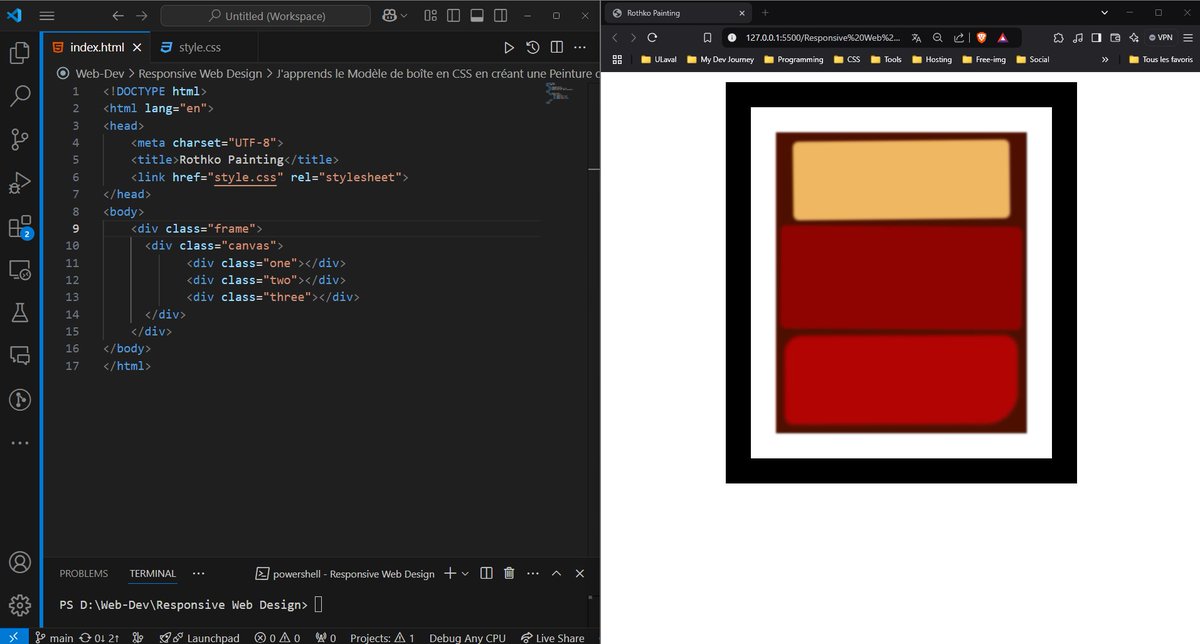This screenshot has width=1200, height=644.
Task: Split the terminal pane
Action: pos(486,573)
